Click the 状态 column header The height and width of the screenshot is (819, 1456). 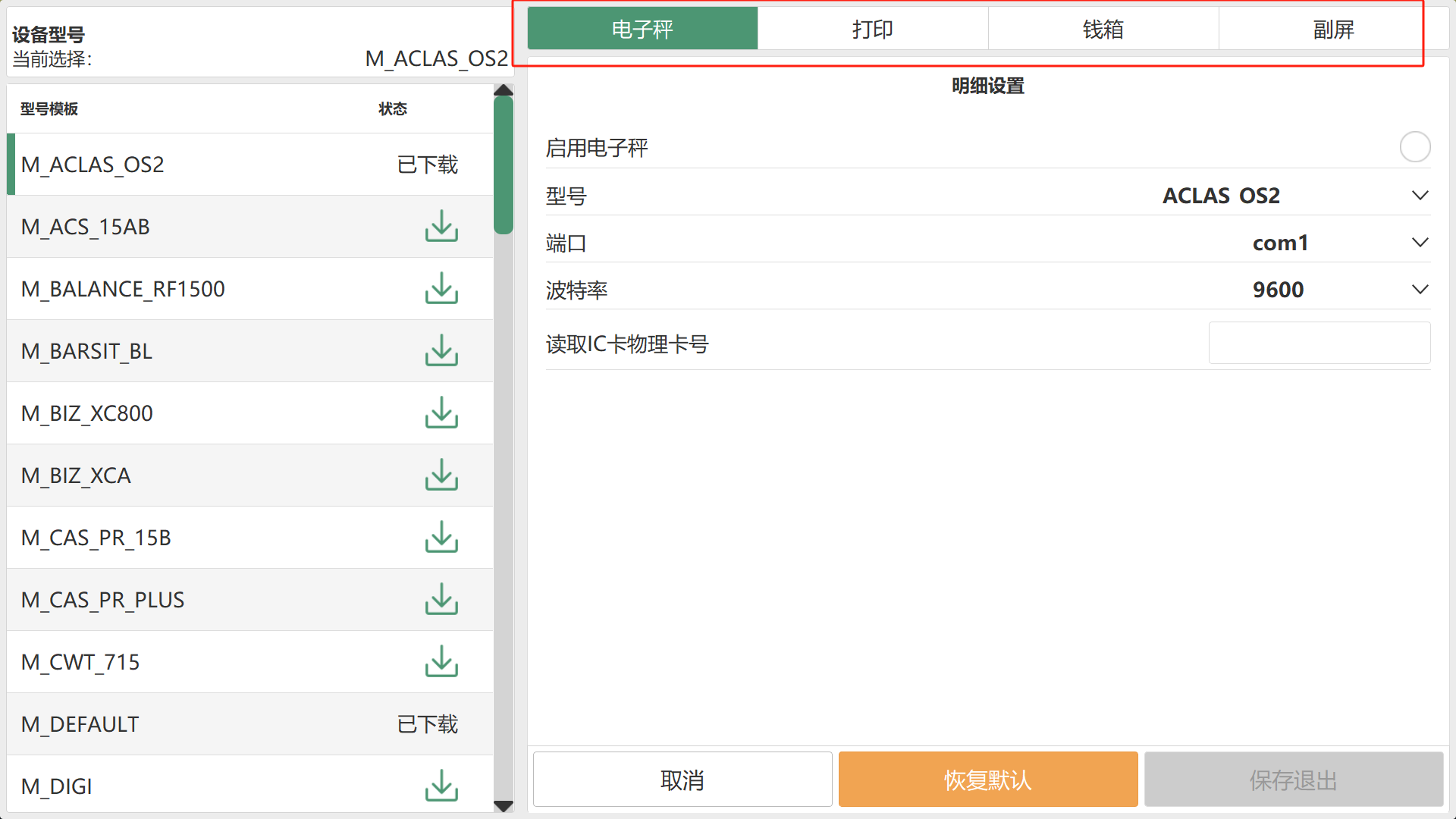point(393,108)
